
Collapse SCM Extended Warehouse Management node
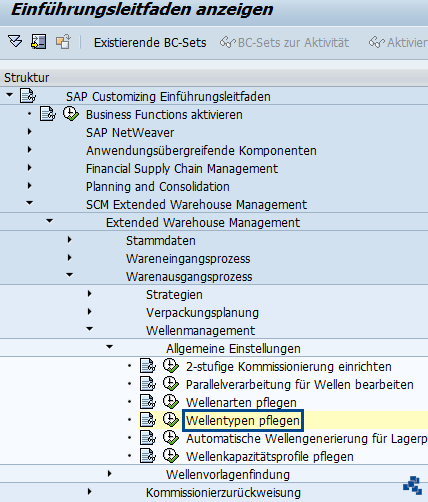(30, 203)
